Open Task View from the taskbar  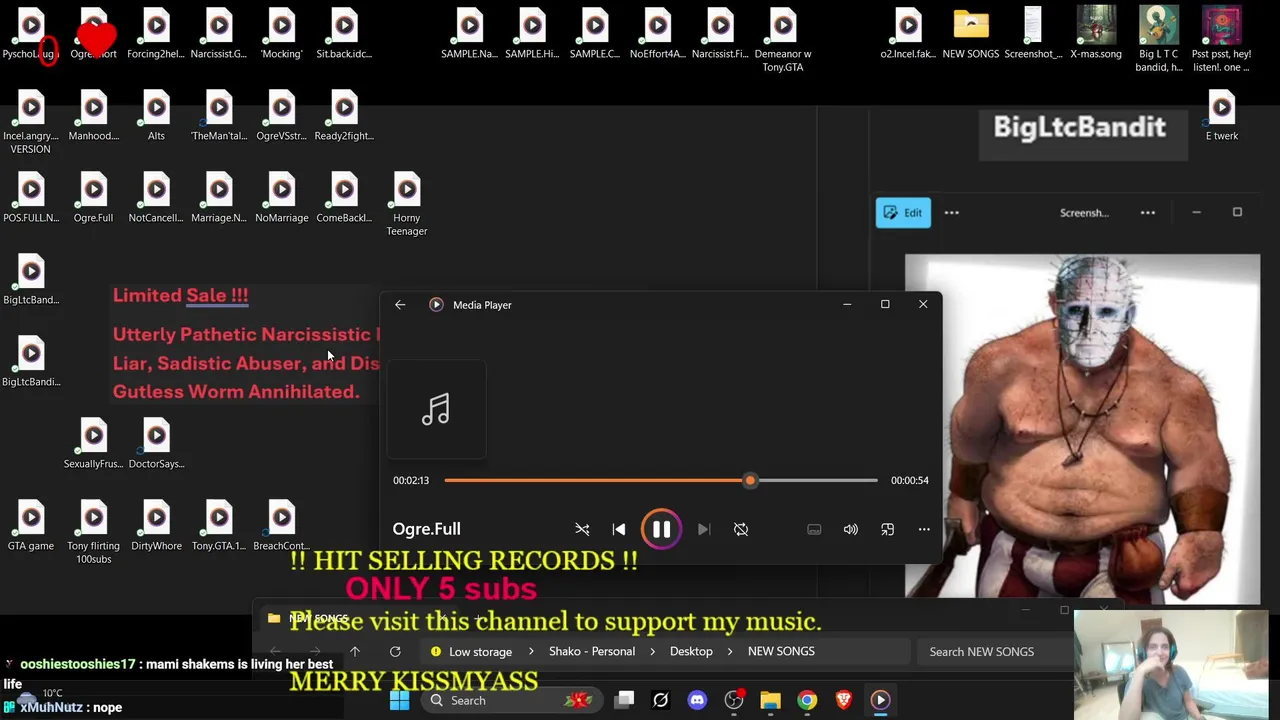(x=624, y=701)
